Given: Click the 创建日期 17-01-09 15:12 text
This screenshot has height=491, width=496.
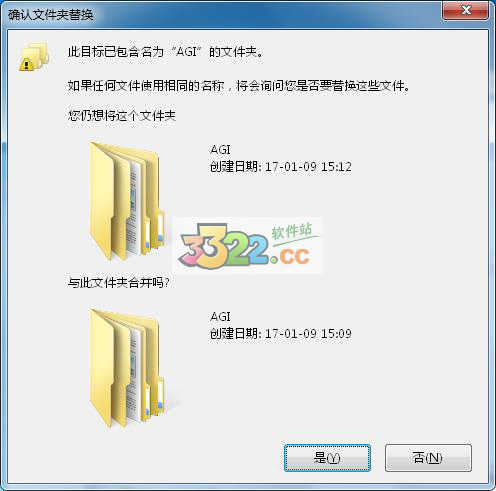Looking at the screenshot, I should click(281, 166).
